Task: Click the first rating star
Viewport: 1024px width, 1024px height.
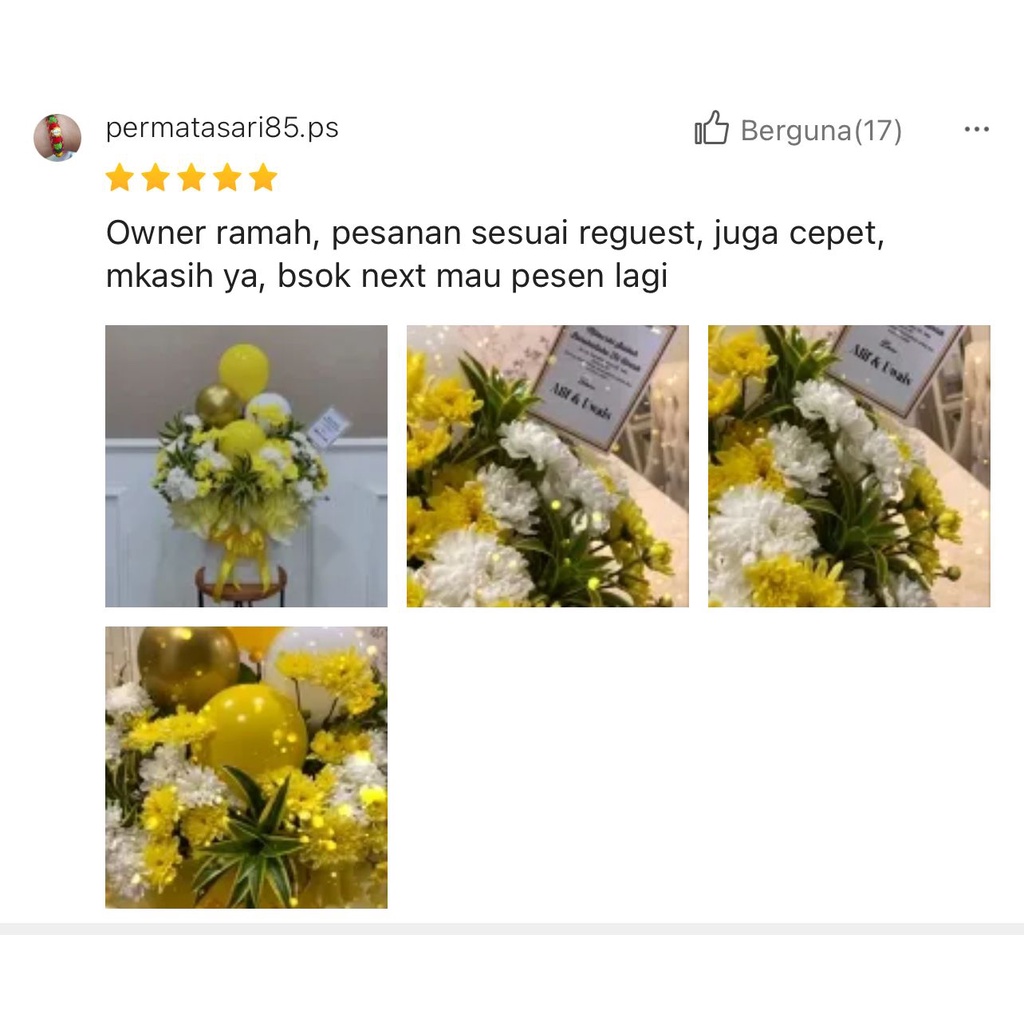Action: (x=120, y=178)
